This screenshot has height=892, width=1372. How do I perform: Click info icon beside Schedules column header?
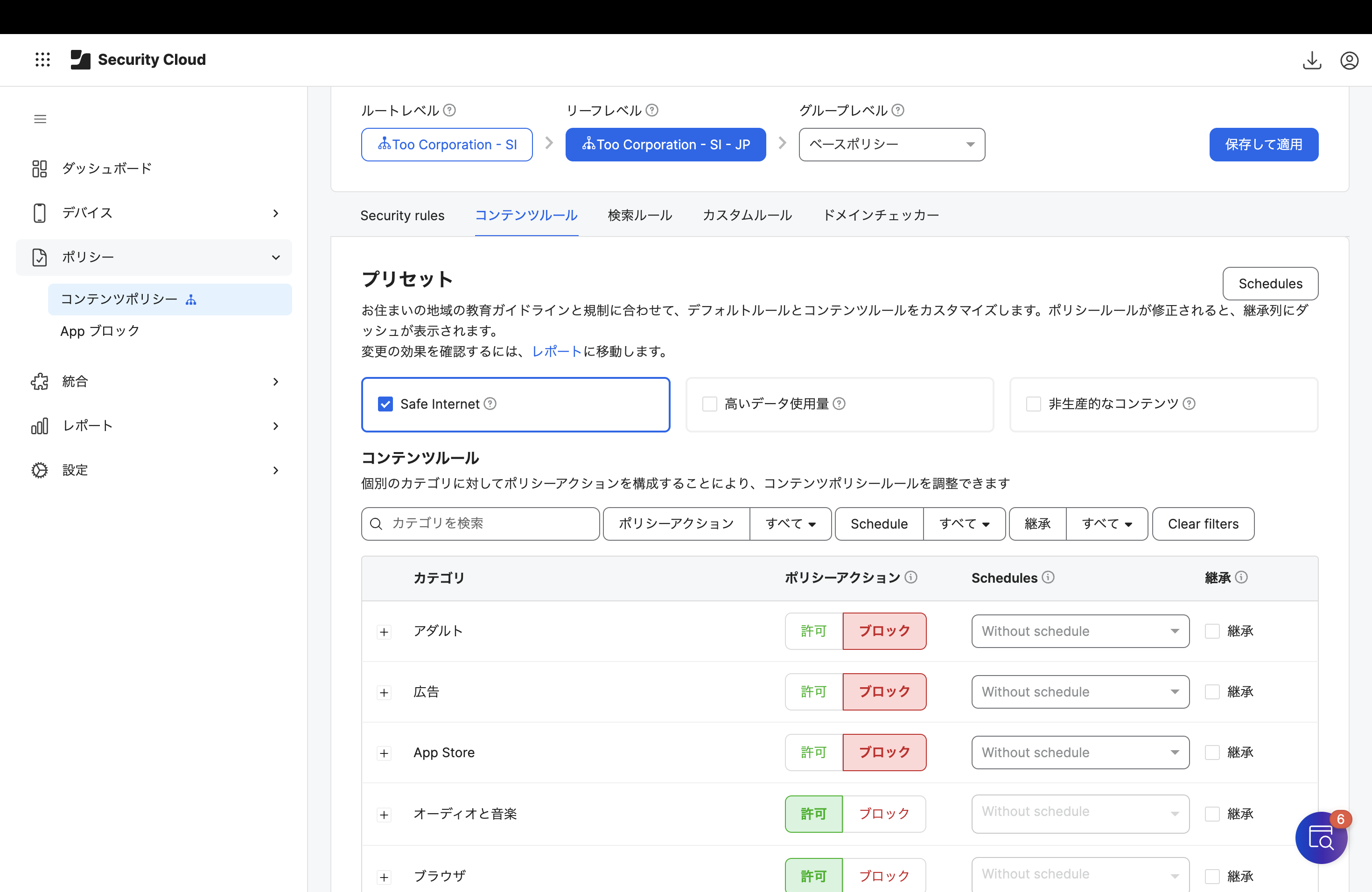(1049, 578)
